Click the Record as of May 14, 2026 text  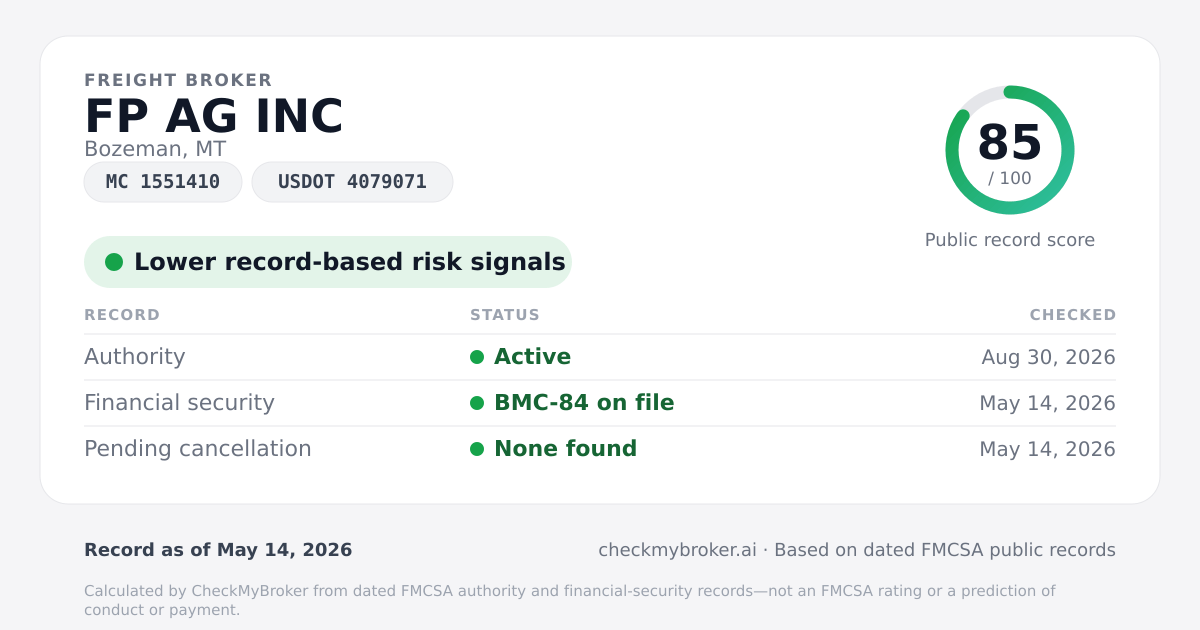coord(218,550)
